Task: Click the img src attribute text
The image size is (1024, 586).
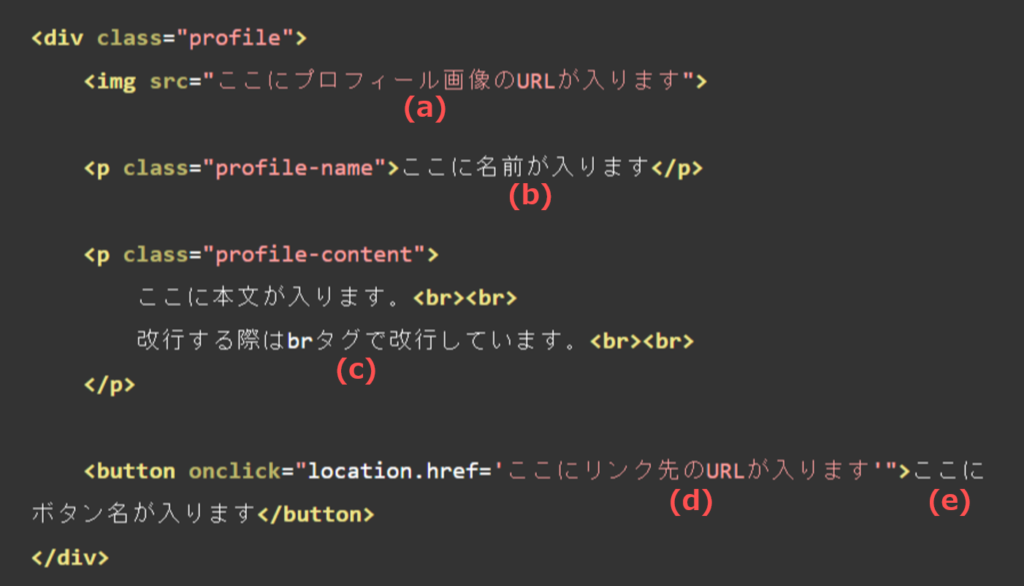Action: point(168,81)
